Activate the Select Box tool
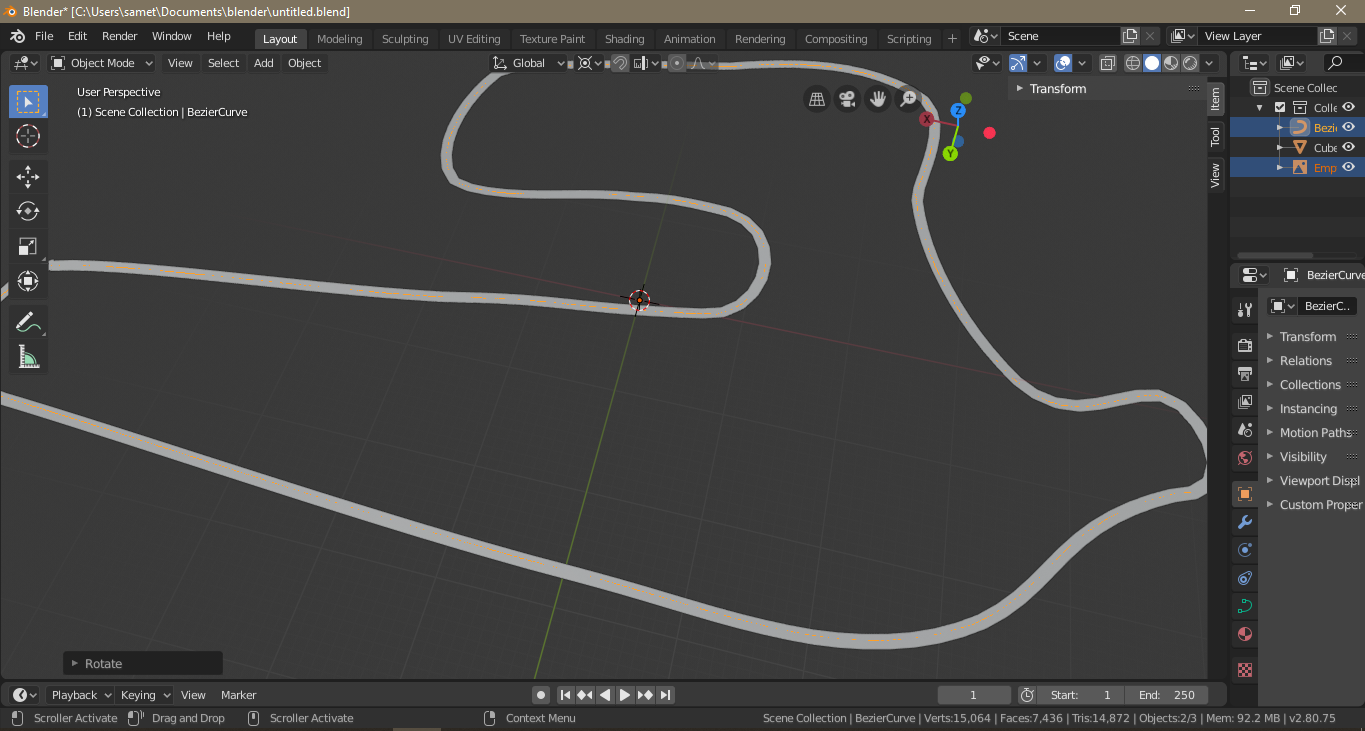This screenshot has height=731, width=1365. coord(28,102)
